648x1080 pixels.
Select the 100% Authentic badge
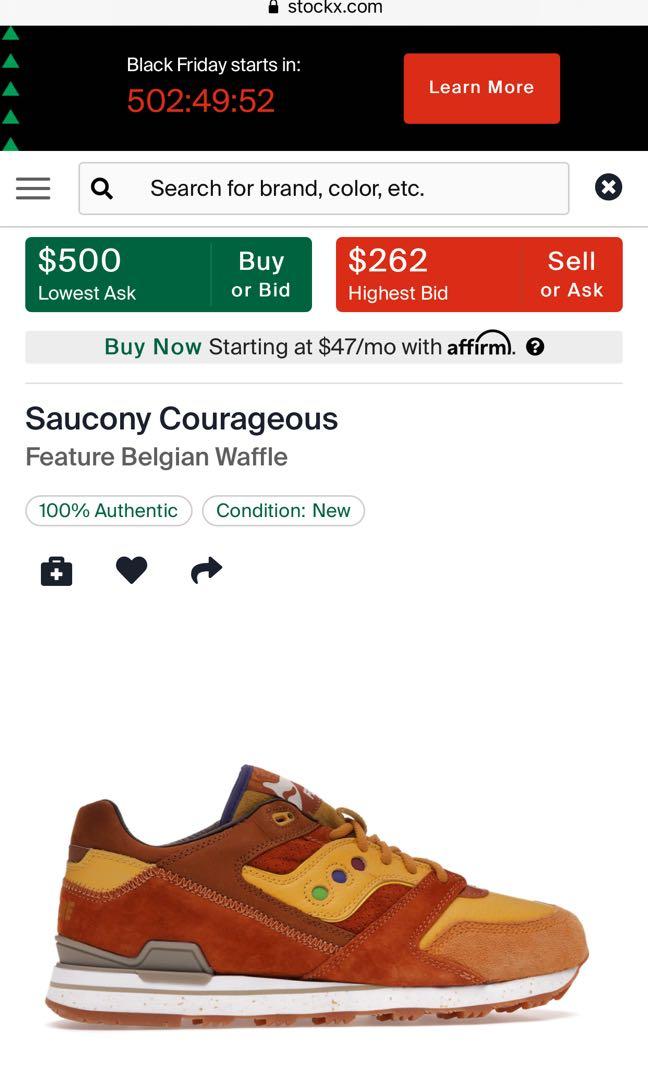[108, 510]
